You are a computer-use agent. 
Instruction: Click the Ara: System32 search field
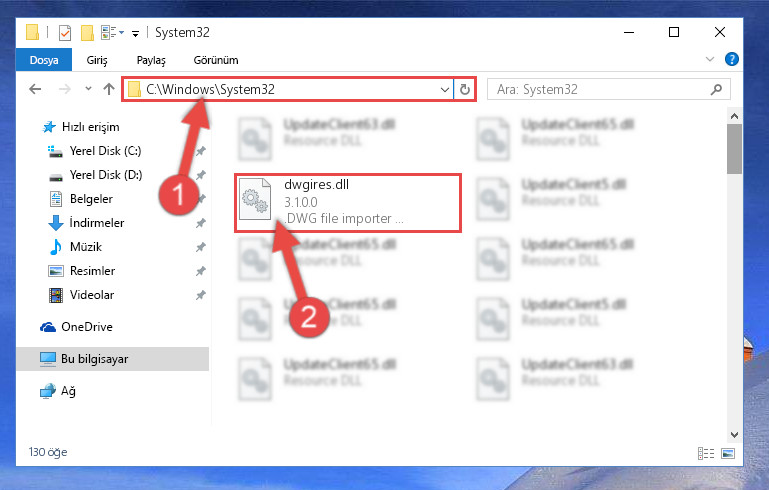(x=602, y=89)
